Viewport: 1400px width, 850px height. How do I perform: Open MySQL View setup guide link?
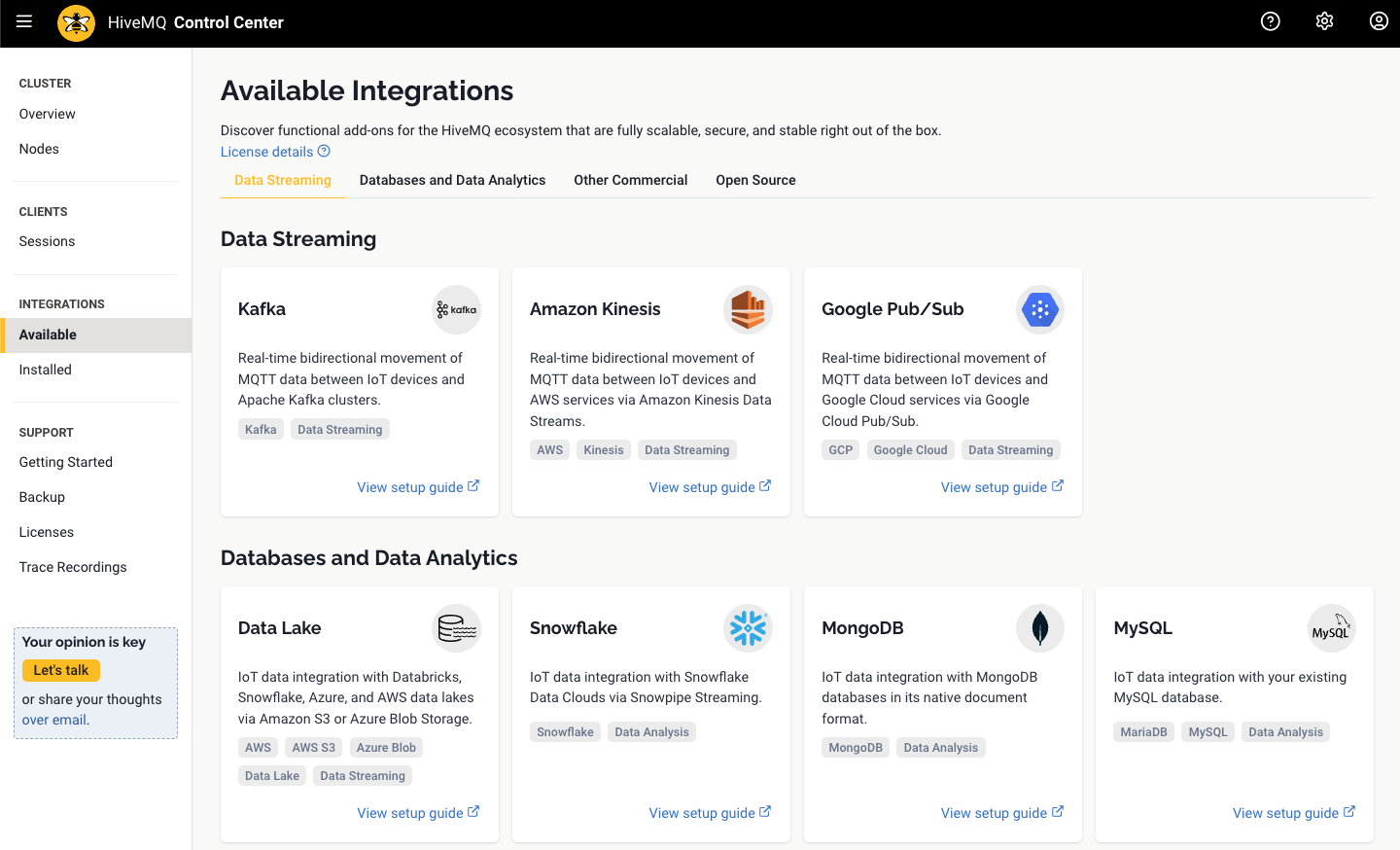click(x=1294, y=813)
